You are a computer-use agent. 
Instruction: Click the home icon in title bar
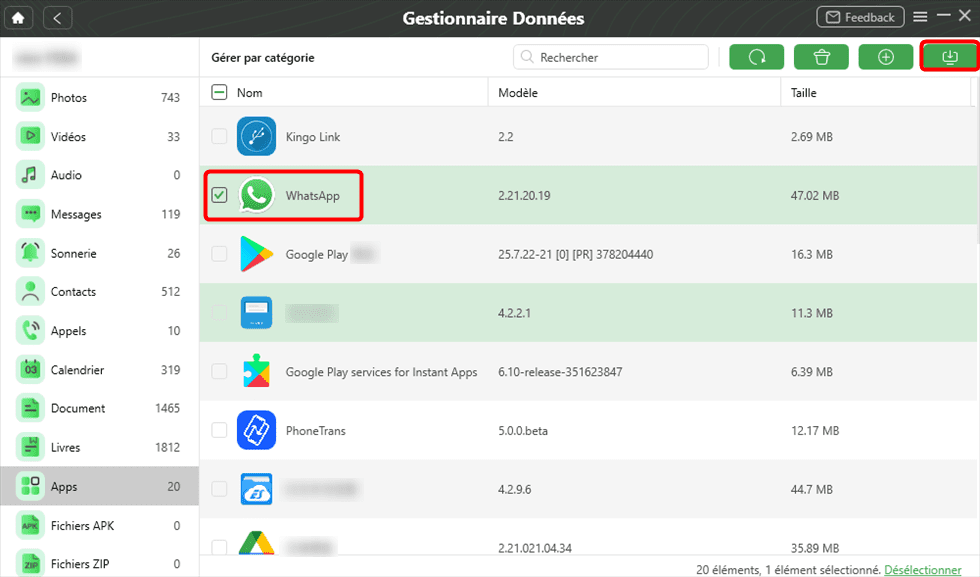(19, 18)
